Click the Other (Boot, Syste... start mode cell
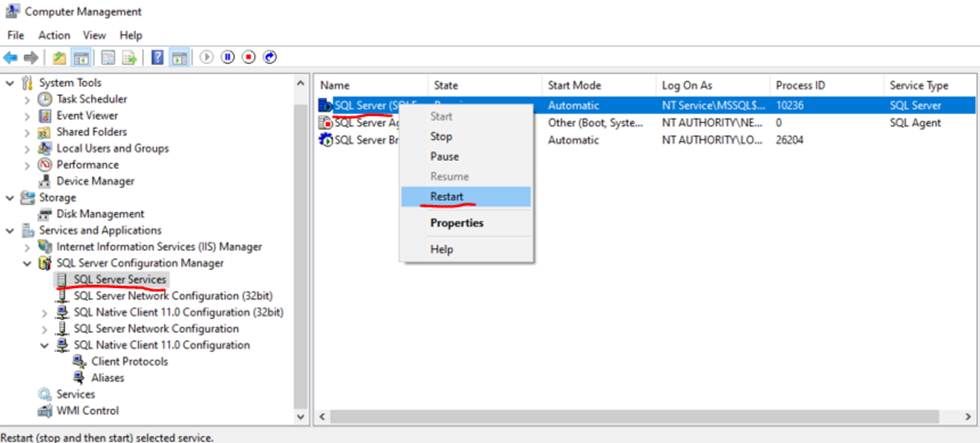980x443 pixels. 595,123
